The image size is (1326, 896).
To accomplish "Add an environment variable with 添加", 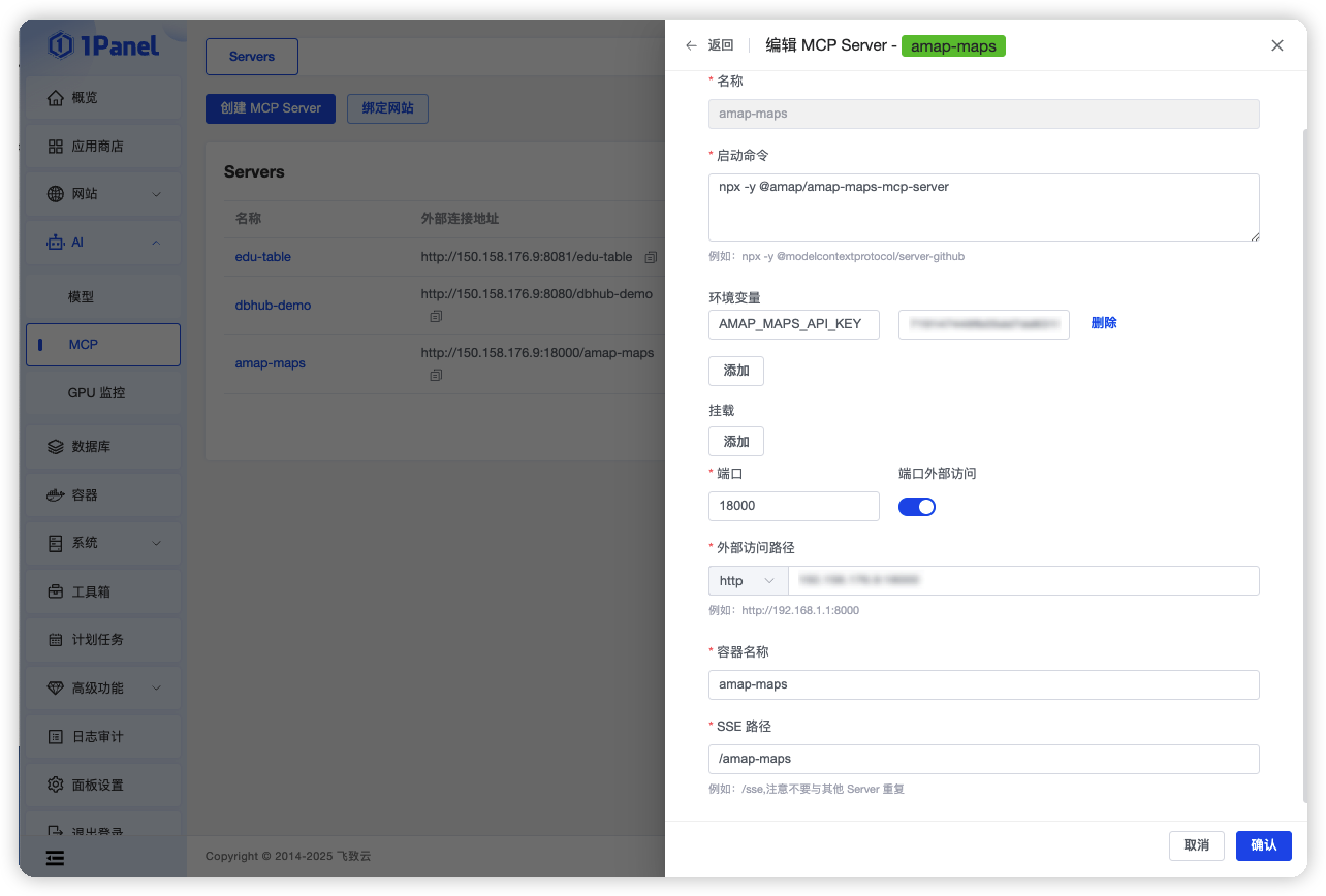I will tap(736, 371).
